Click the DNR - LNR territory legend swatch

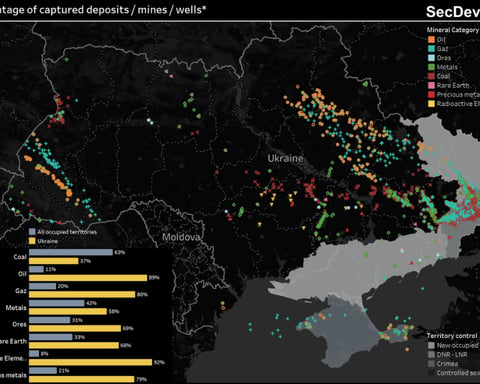coord(431,355)
